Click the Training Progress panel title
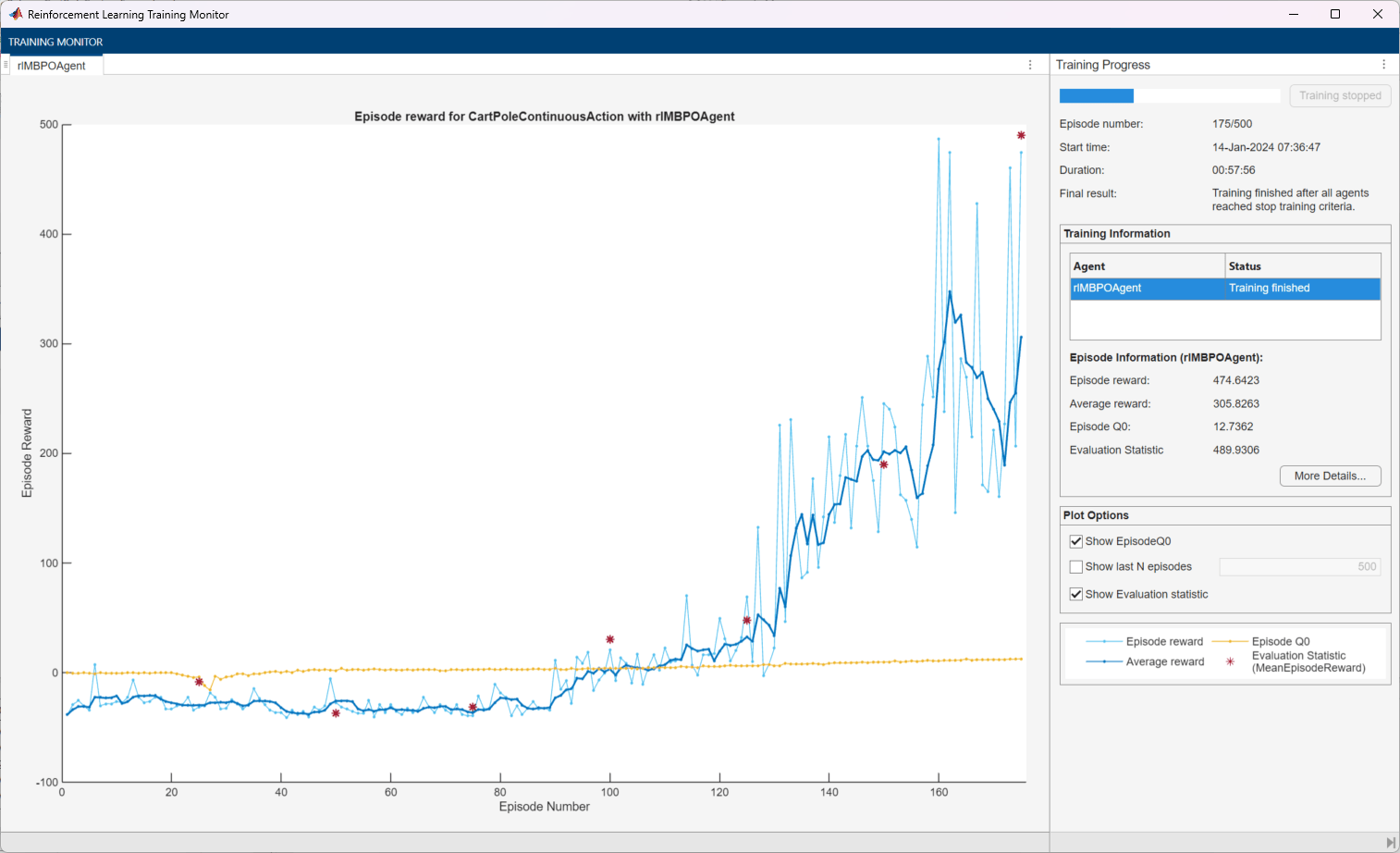The width and height of the screenshot is (1400, 853). pyautogui.click(x=1103, y=65)
